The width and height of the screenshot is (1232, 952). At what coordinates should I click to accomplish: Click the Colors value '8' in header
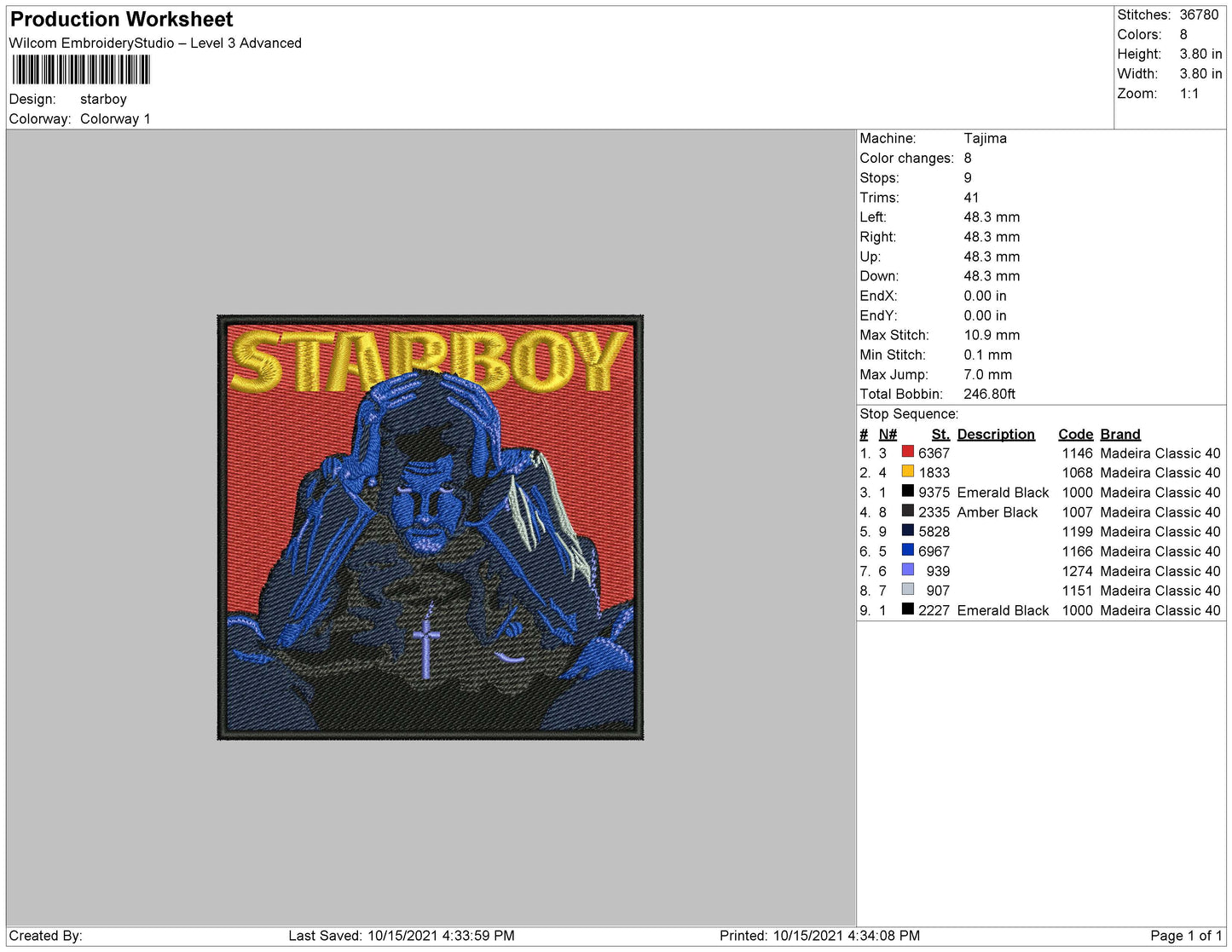click(x=1183, y=34)
